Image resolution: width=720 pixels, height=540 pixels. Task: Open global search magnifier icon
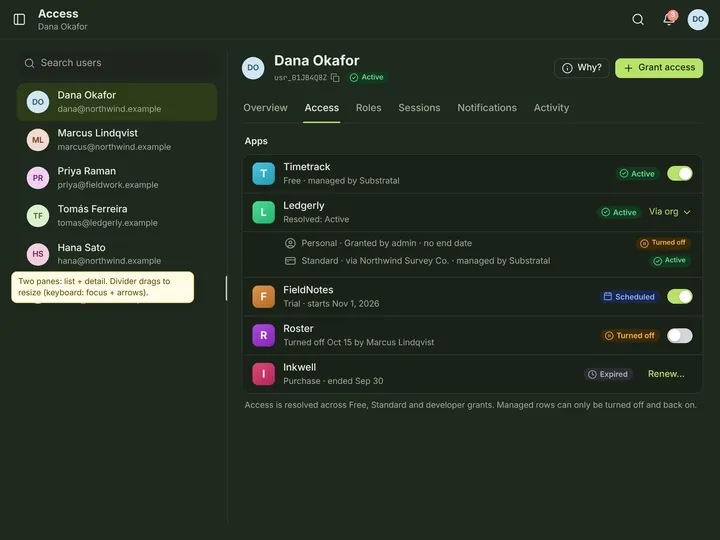coord(638,19)
